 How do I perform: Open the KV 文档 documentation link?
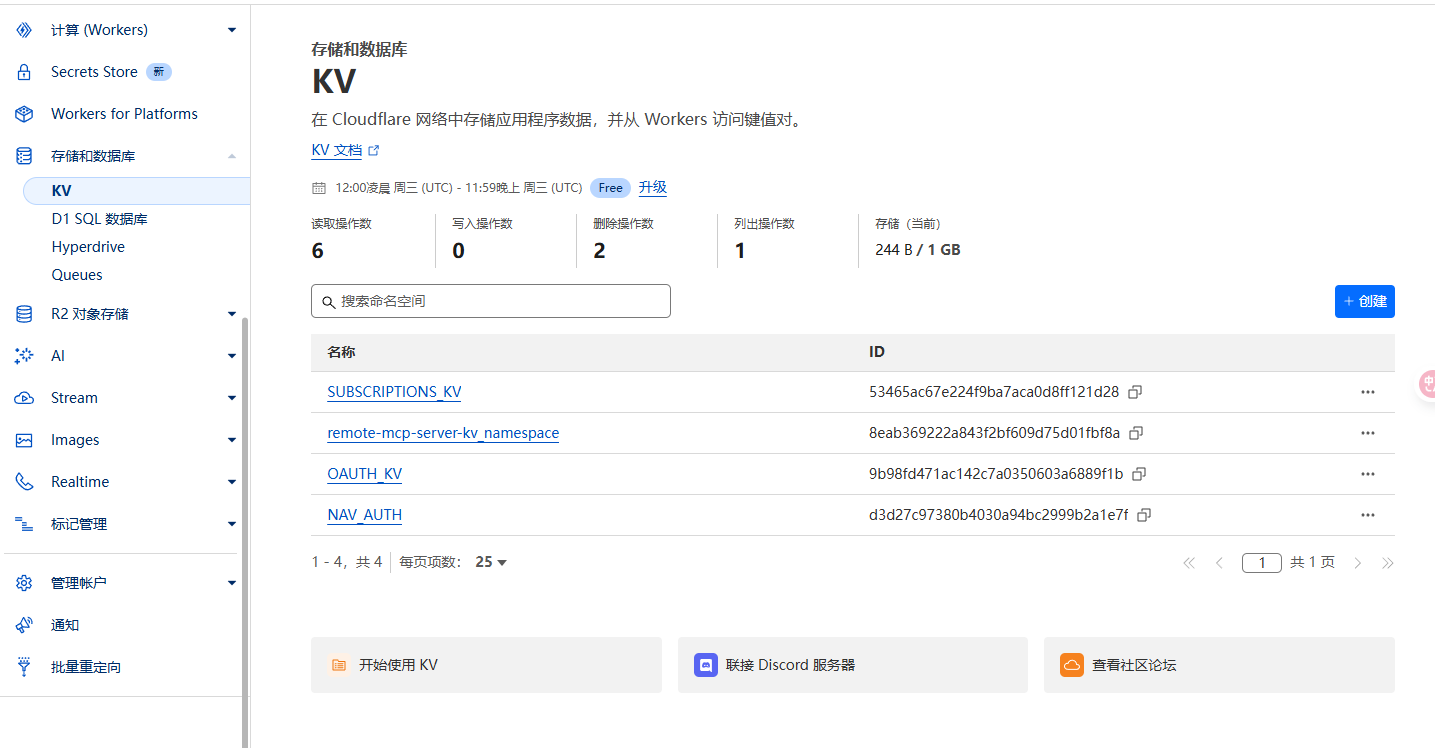pos(337,150)
